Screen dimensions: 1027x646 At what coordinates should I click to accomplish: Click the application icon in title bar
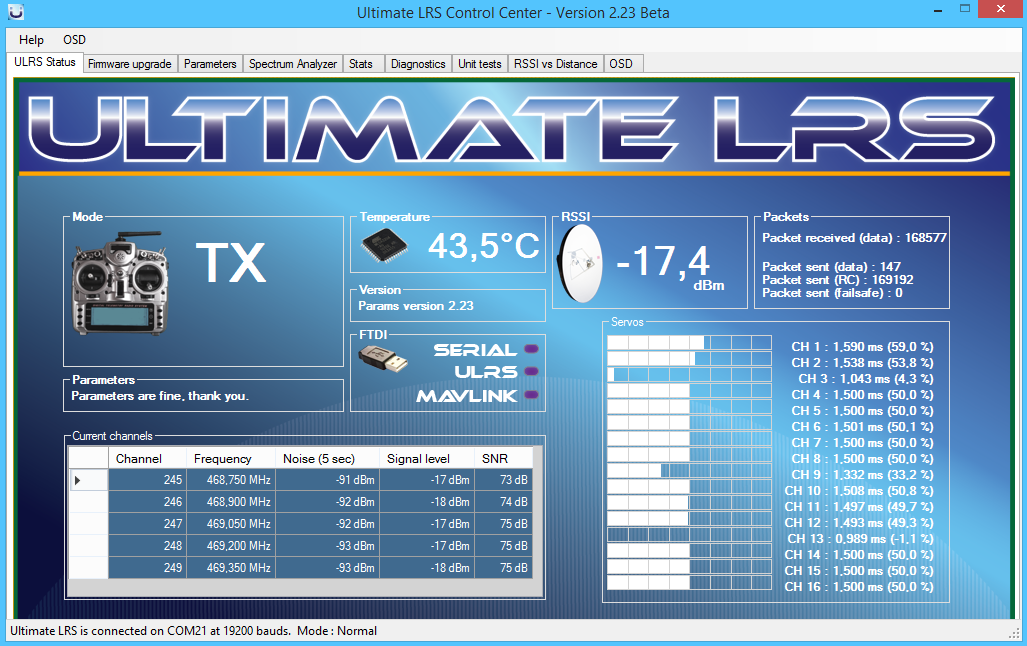pyautogui.click(x=16, y=12)
